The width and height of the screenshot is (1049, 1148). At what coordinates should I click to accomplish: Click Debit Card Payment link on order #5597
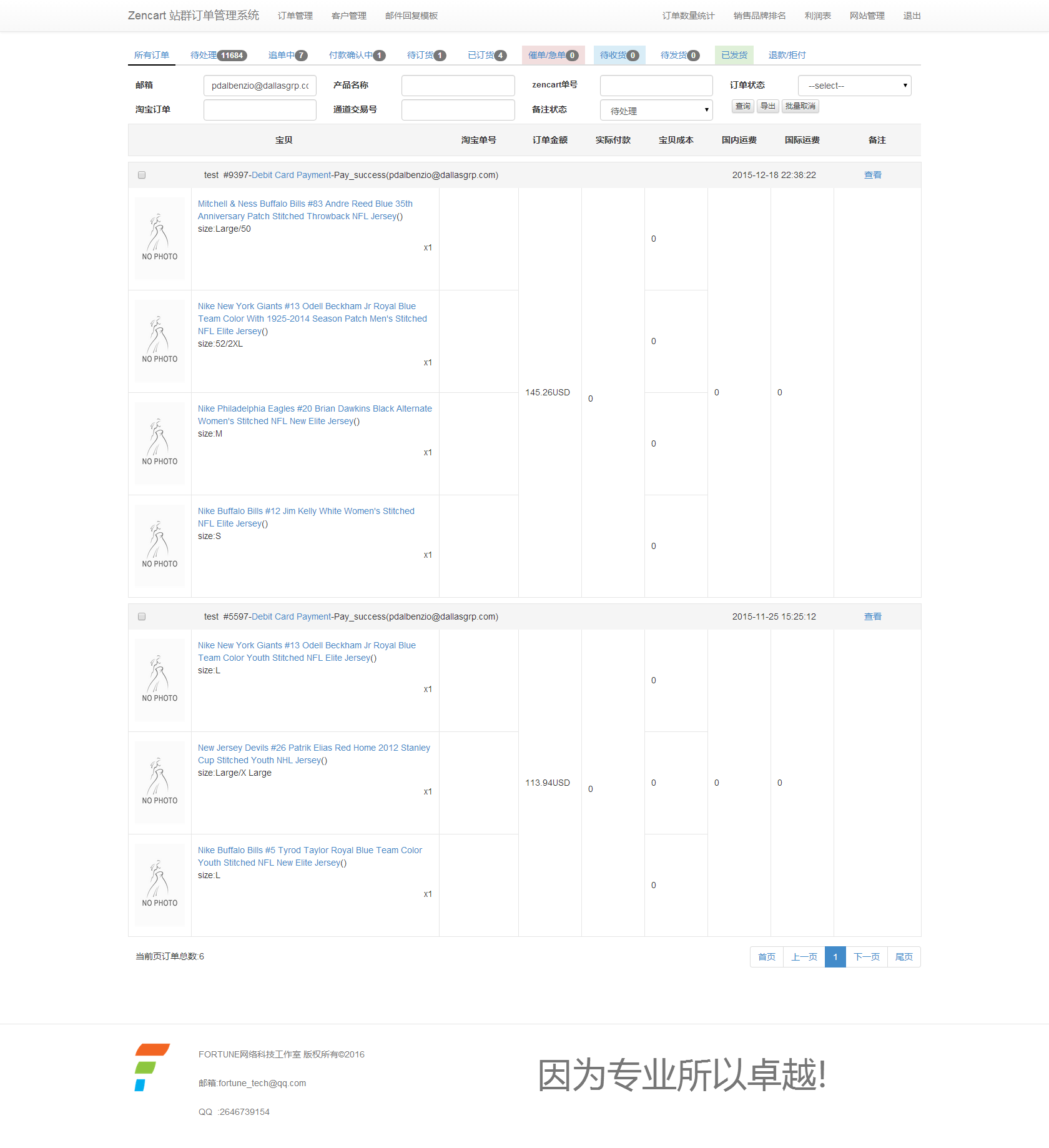(291, 616)
